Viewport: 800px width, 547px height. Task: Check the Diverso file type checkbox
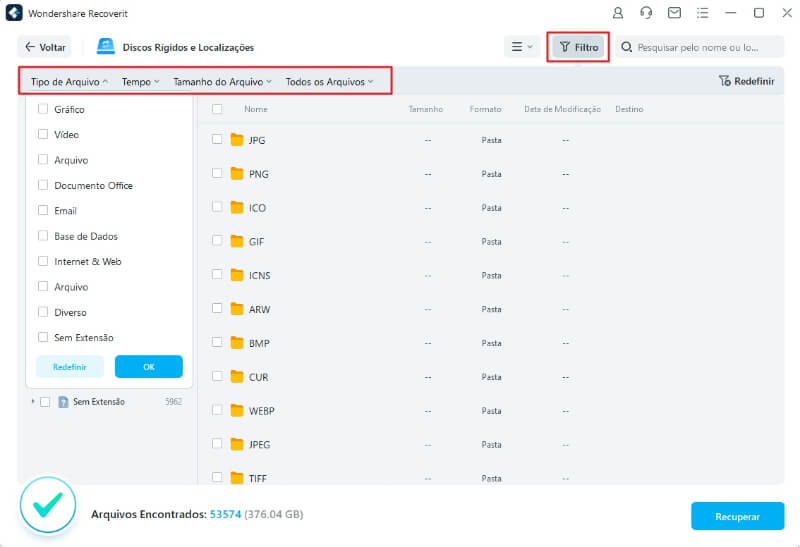click(x=43, y=311)
